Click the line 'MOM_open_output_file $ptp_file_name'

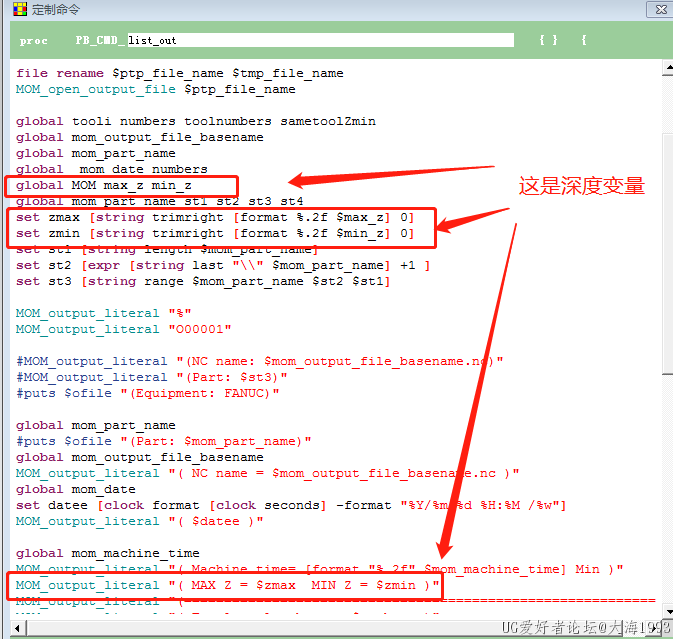[x=155, y=89]
